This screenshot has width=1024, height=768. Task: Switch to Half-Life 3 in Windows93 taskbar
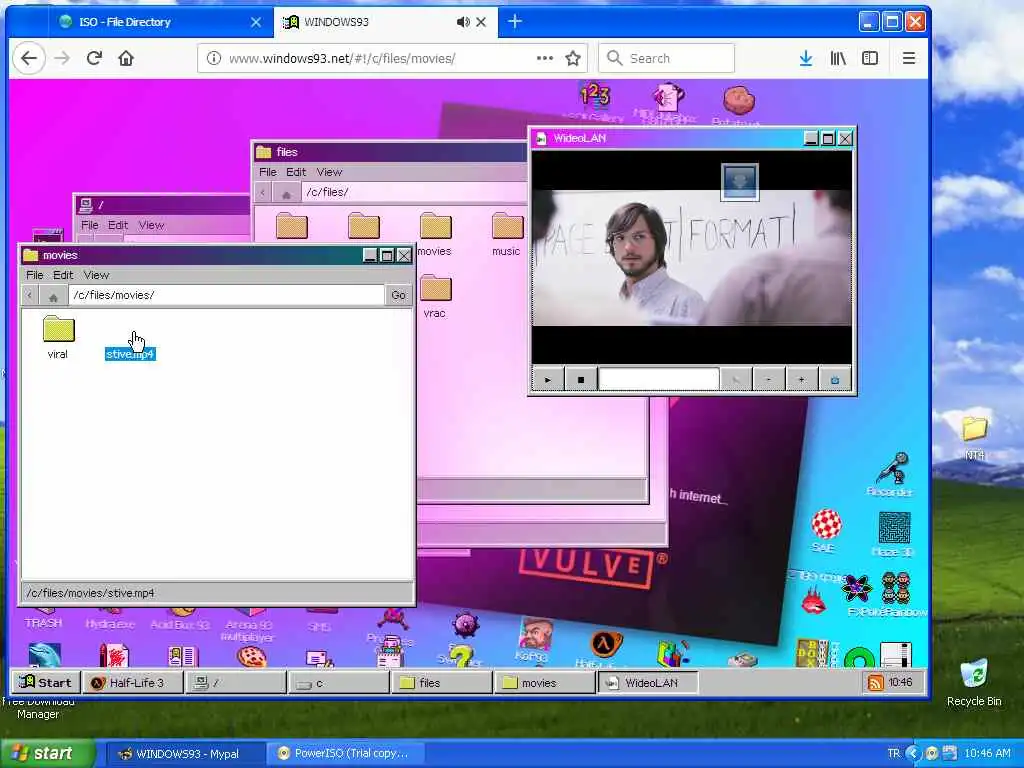(133, 682)
